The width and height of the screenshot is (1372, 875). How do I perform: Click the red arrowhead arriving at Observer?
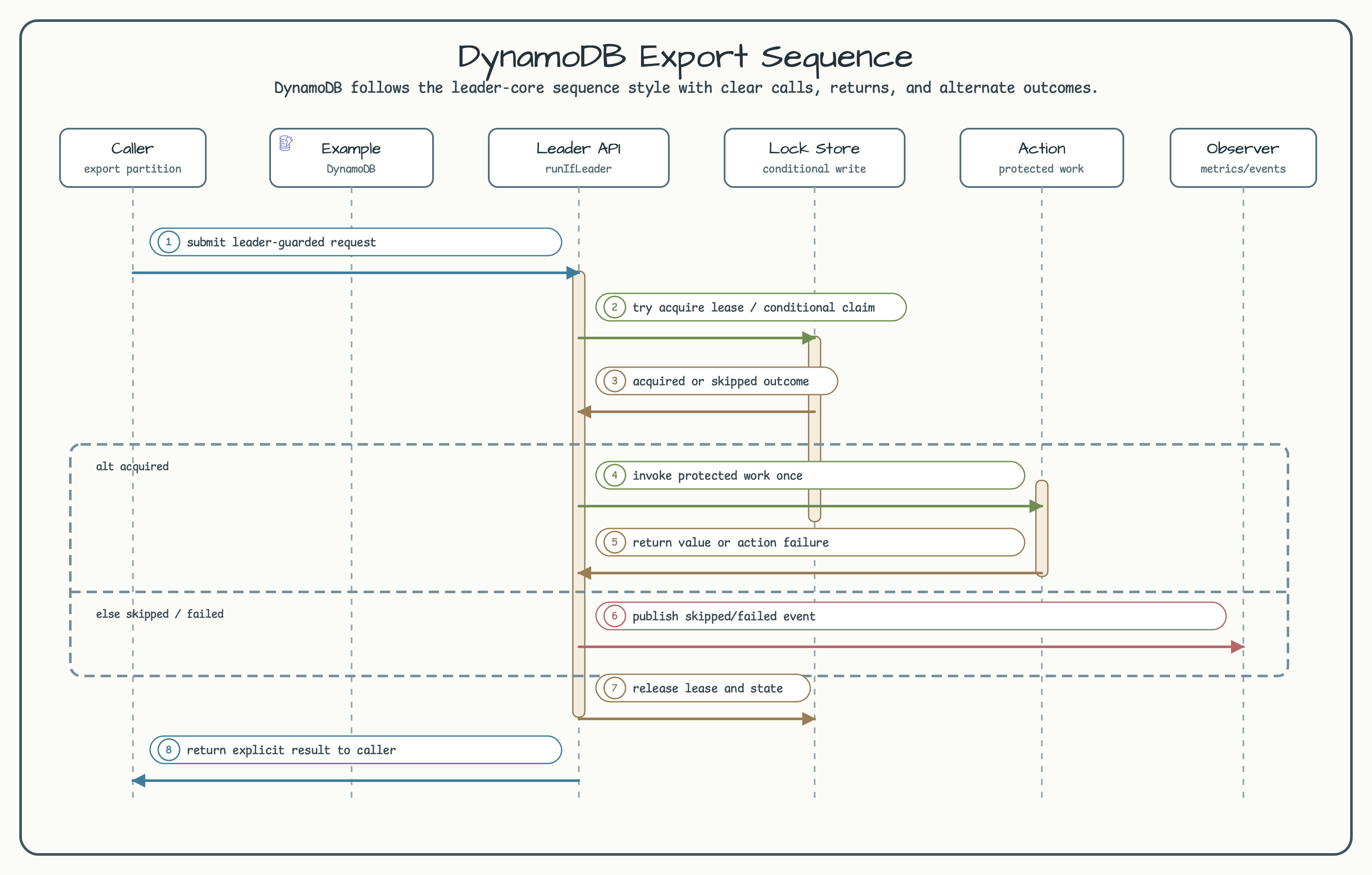(1237, 647)
